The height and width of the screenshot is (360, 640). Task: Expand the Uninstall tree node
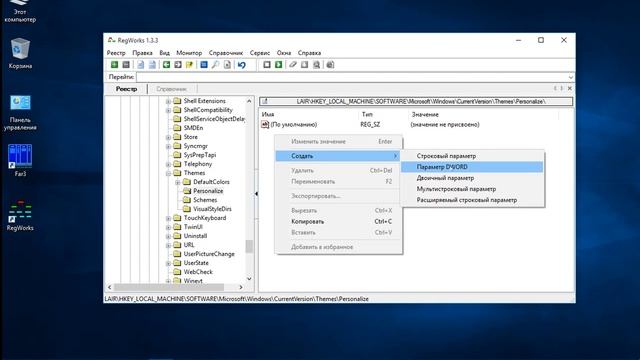tap(168, 236)
